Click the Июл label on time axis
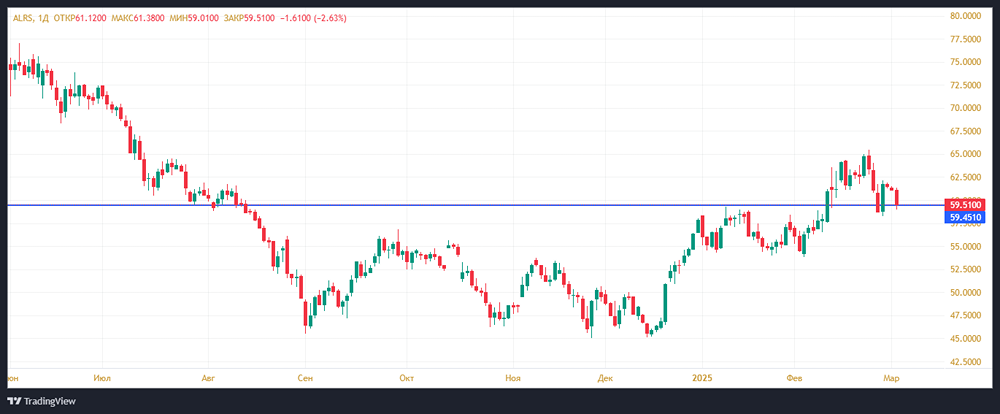Viewport: 1000px width, 414px height. coord(102,378)
